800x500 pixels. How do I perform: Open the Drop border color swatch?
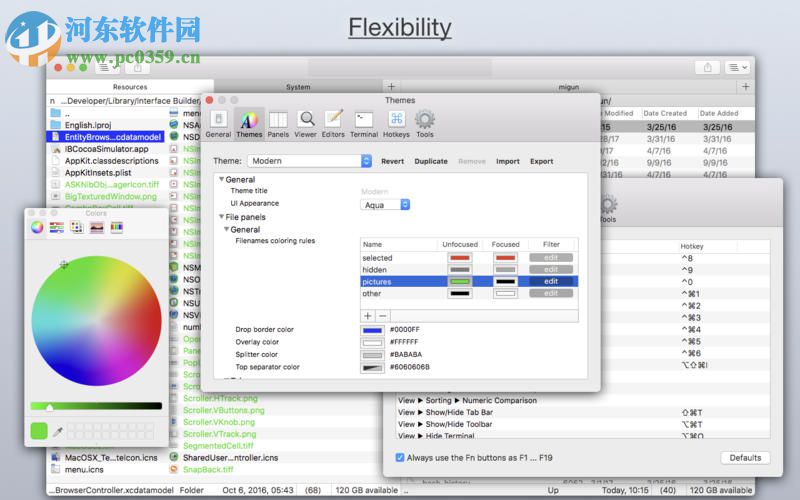[x=372, y=330]
